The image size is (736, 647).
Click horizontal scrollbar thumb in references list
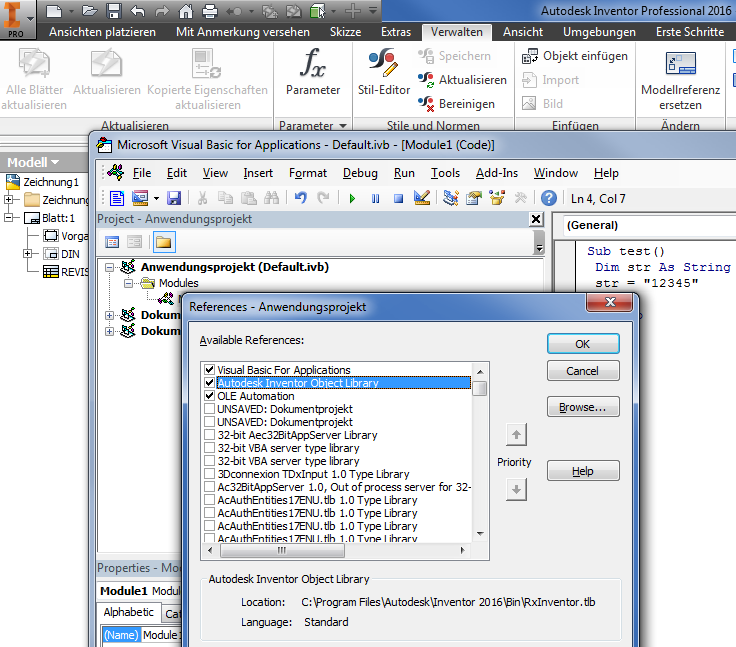pos(282,550)
